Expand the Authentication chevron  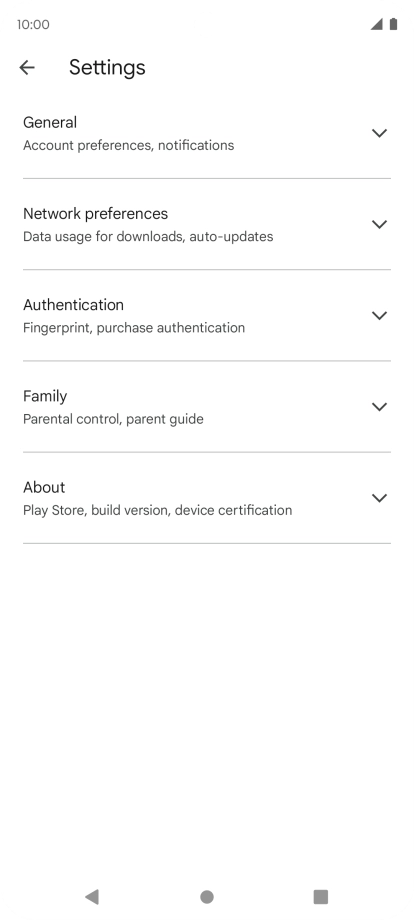pyautogui.click(x=379, y=316)
